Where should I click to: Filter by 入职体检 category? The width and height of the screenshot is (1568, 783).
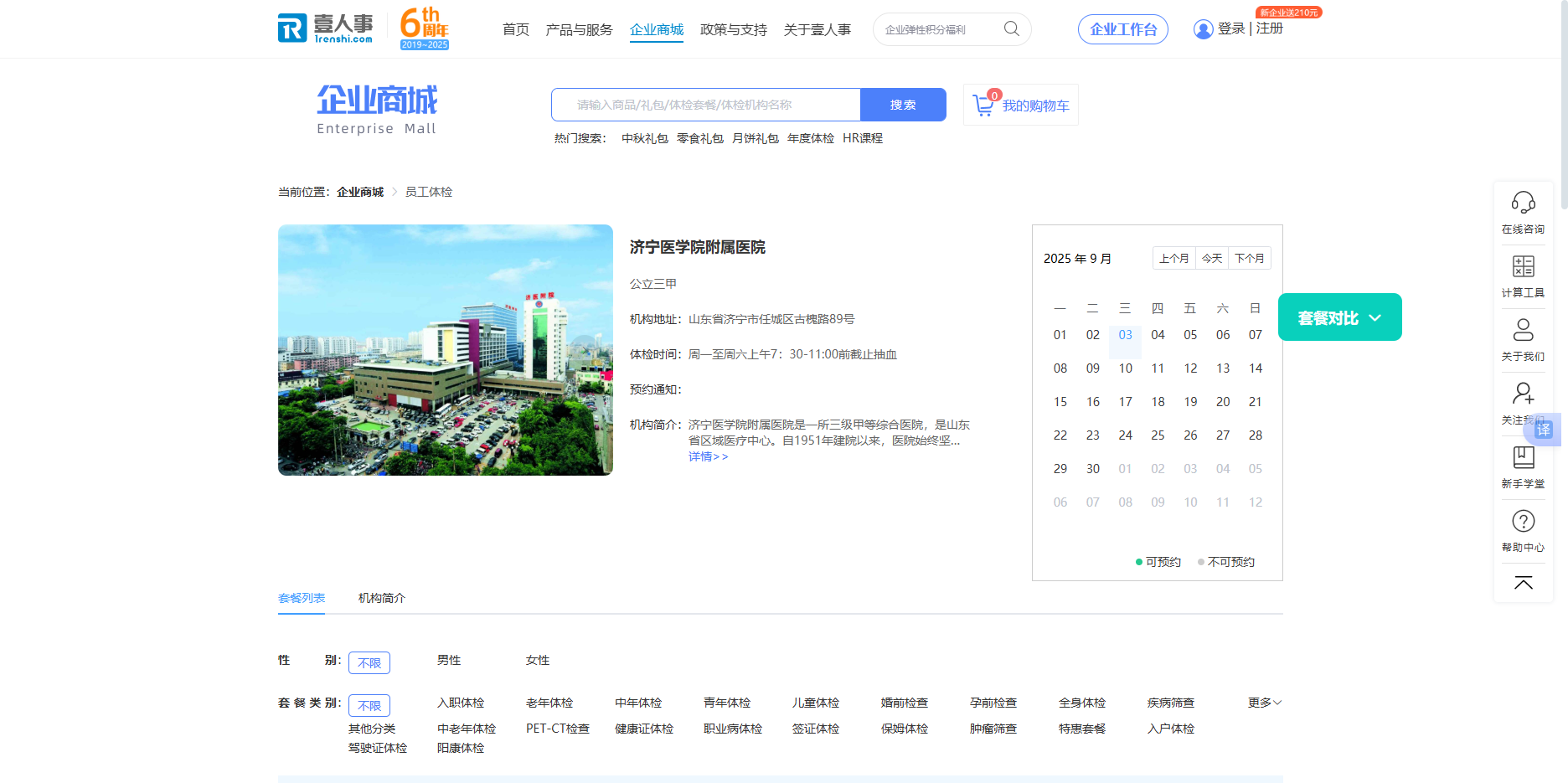tap(461, 703)
